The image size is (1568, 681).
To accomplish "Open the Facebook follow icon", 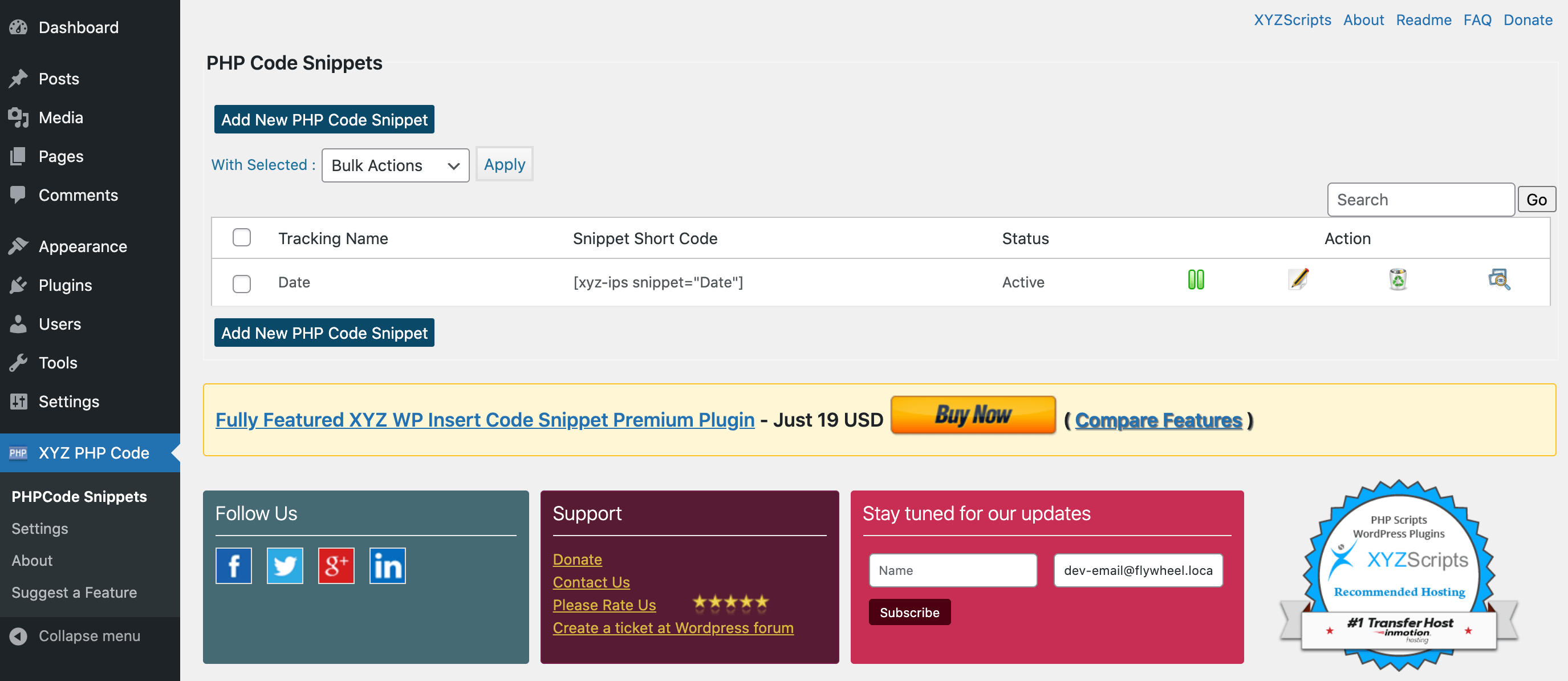I will tap(233, 566).
